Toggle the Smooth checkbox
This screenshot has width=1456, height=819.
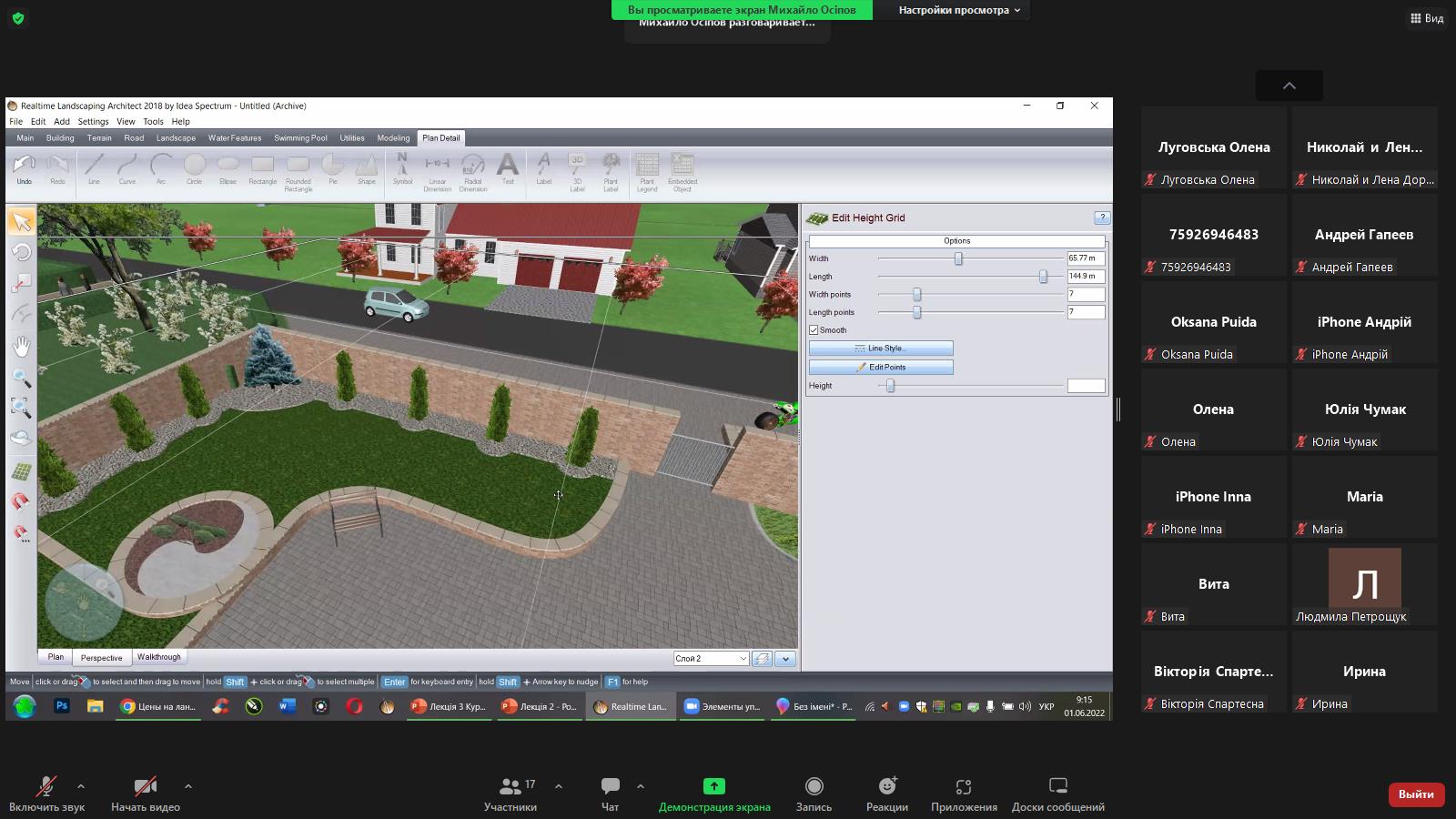pos(814,330)
